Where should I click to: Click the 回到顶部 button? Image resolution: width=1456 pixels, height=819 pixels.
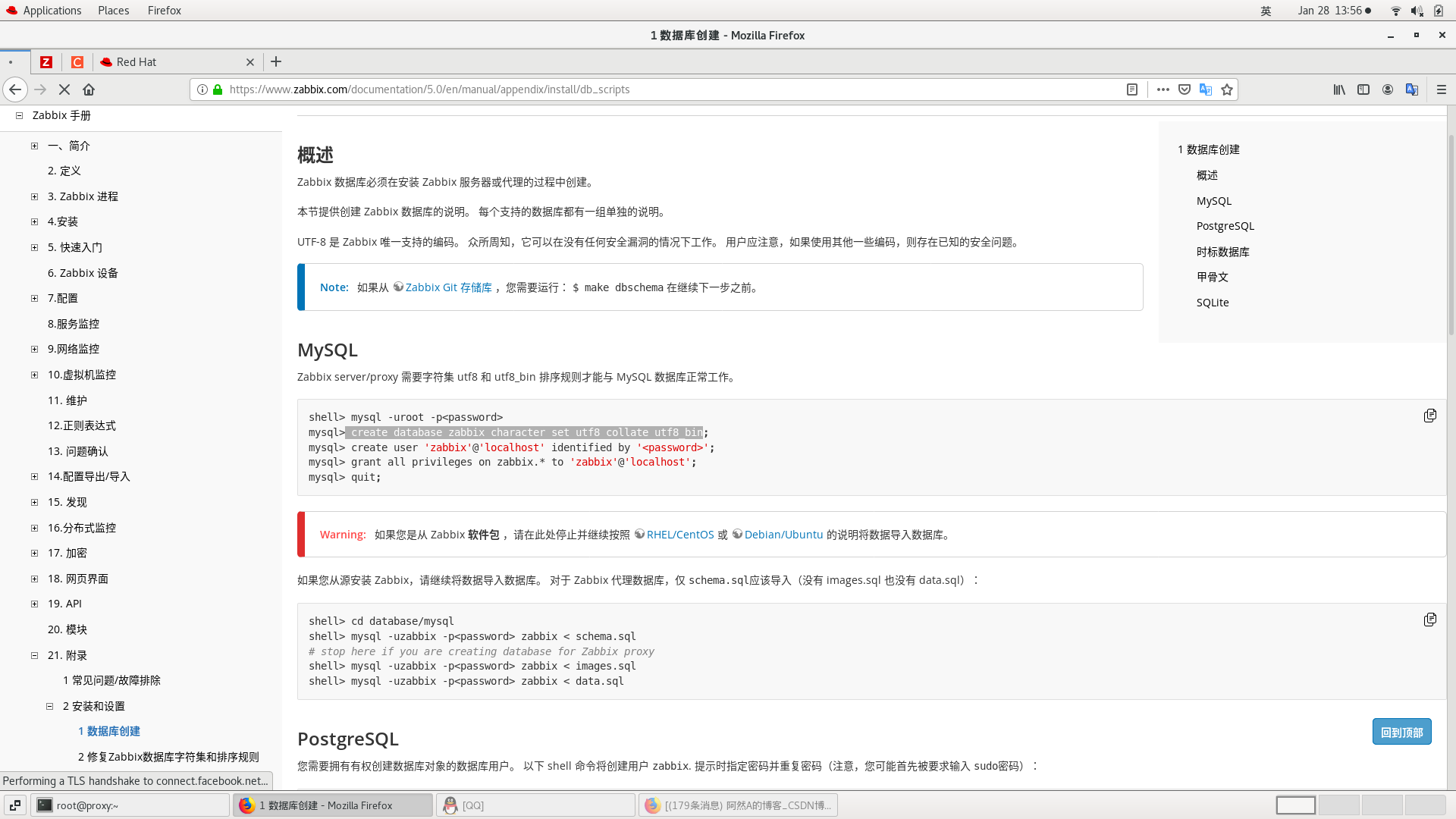point(1401,732)
